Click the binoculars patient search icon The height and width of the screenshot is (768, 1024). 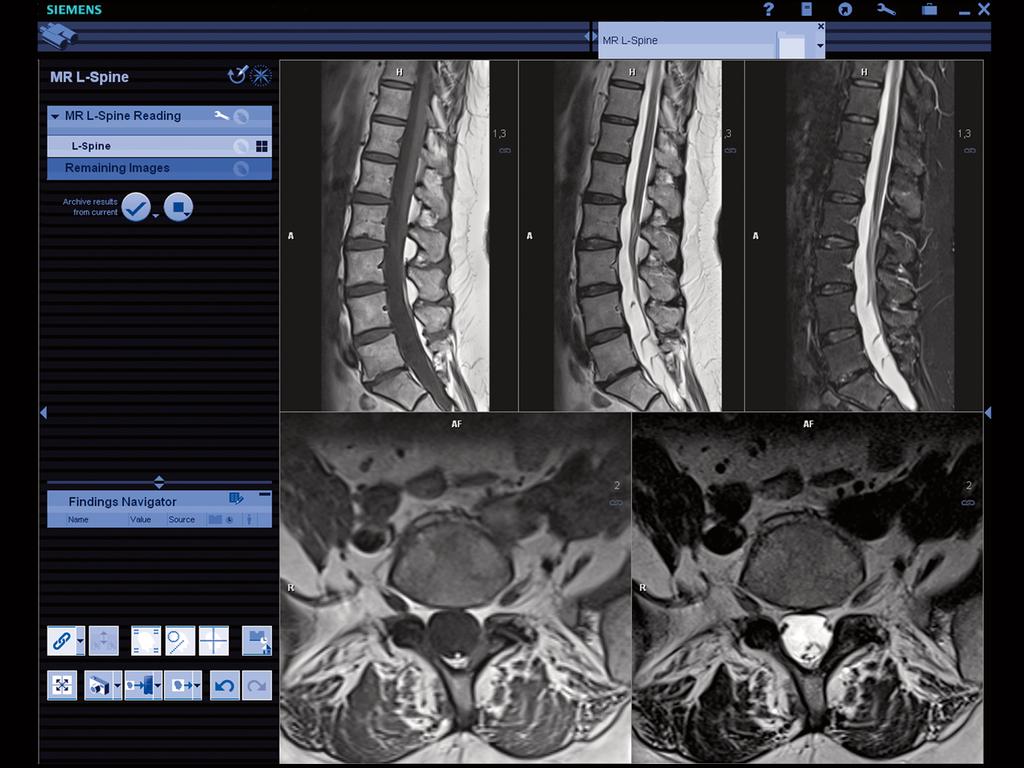coord(58,35)
